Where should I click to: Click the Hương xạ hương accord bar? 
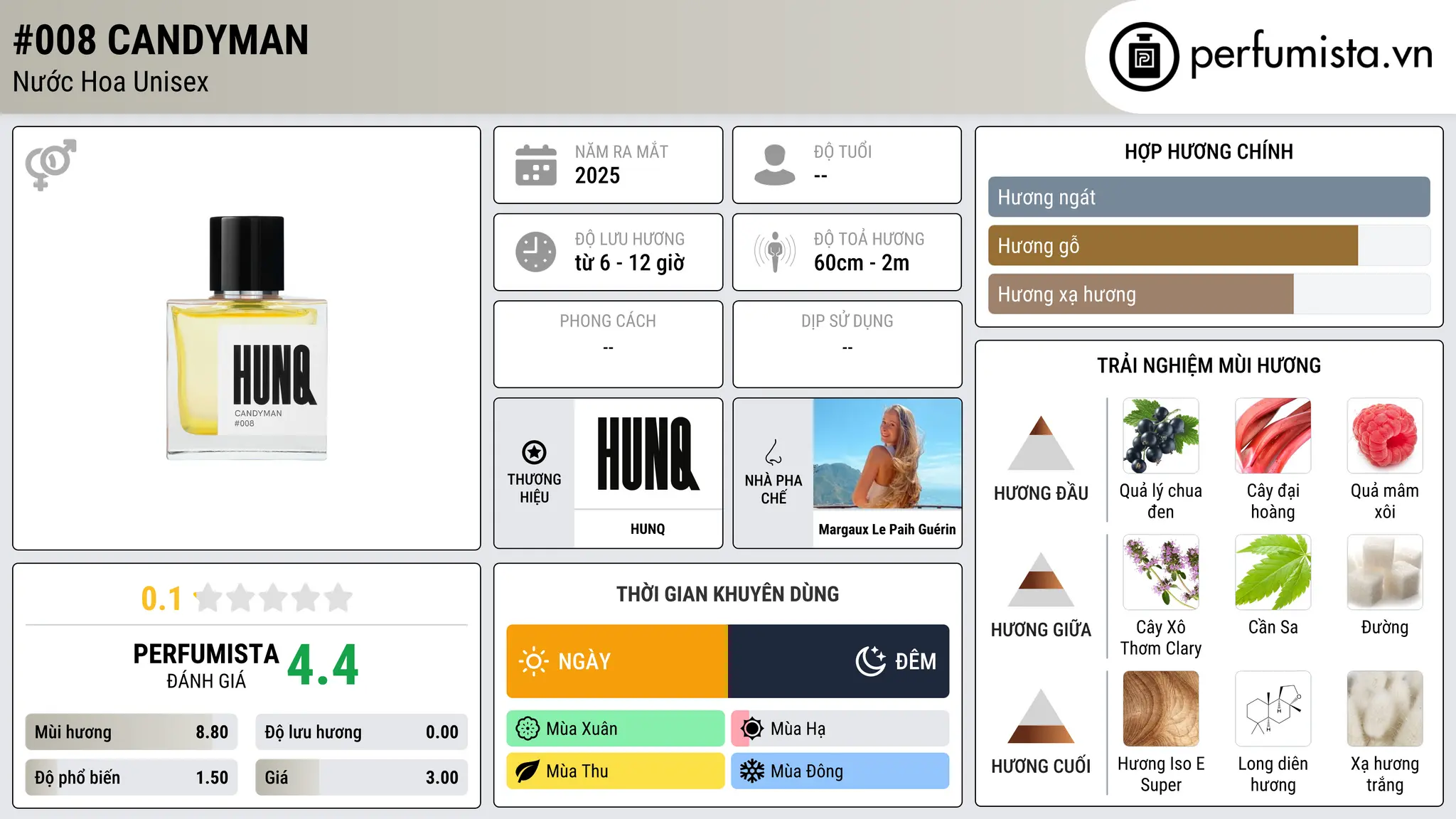[x=1209, y=294]
